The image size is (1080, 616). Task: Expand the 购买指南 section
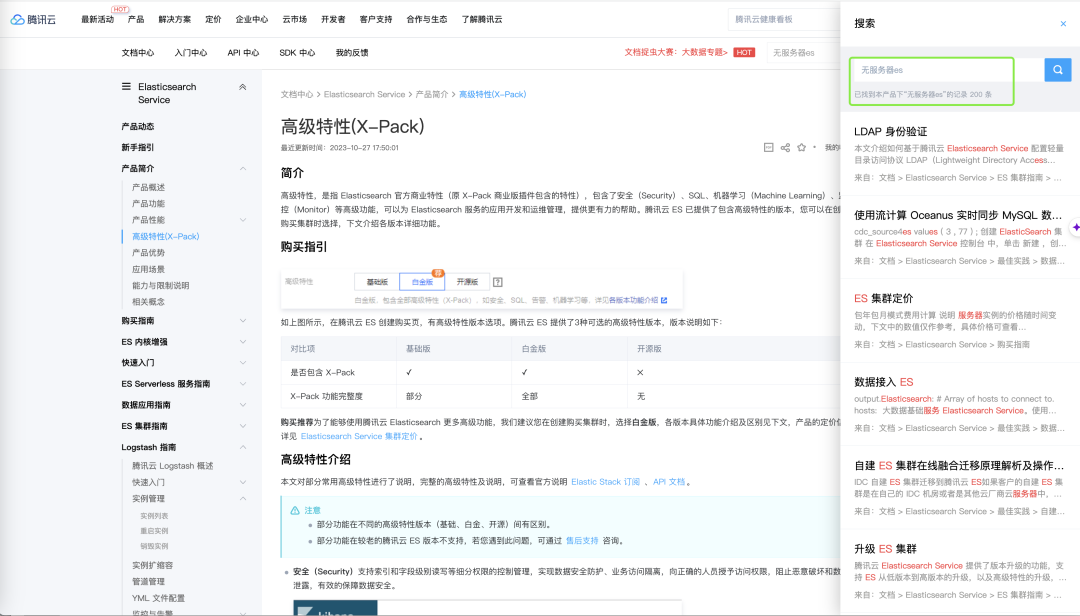pos(243,321)
